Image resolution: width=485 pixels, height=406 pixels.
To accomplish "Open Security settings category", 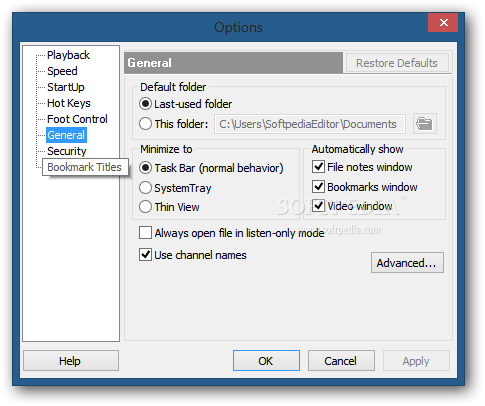I will pos(67,151).
